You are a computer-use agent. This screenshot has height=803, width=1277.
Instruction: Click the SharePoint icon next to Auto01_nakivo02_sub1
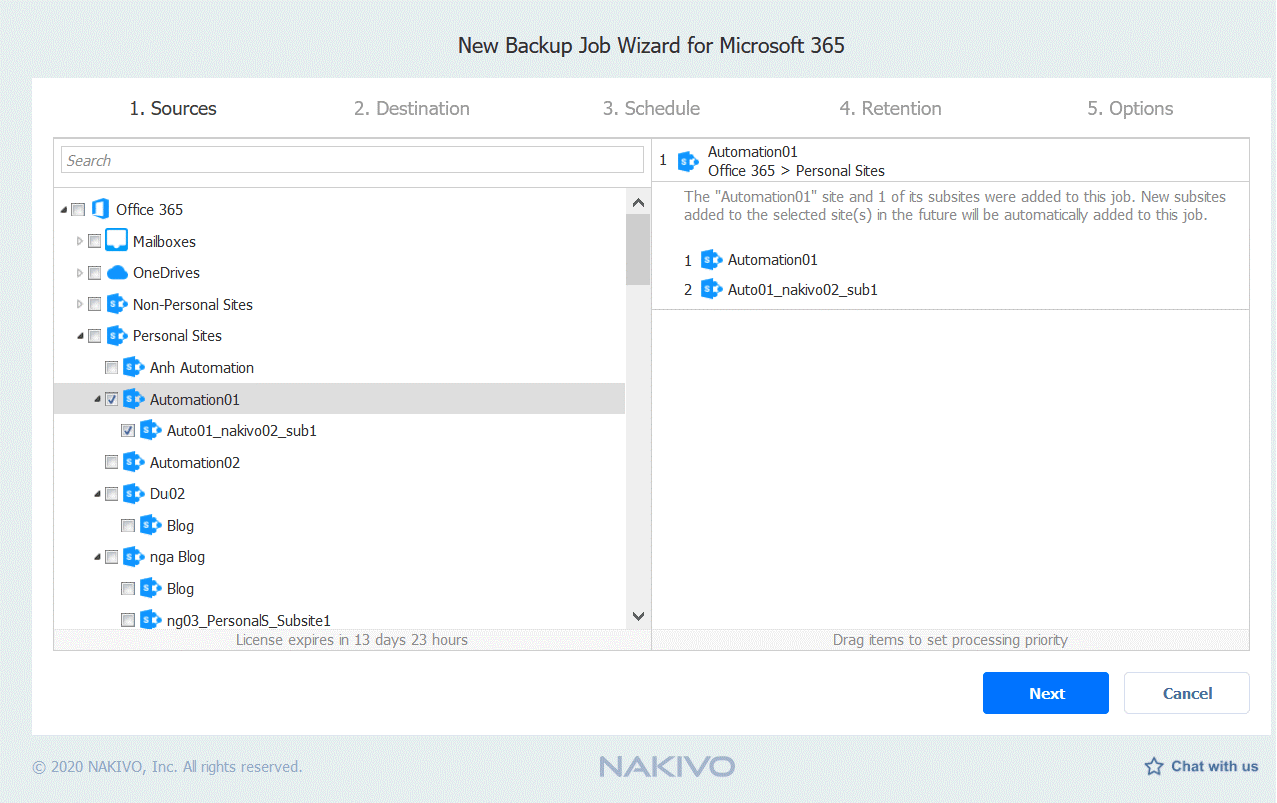click(150, 430)
